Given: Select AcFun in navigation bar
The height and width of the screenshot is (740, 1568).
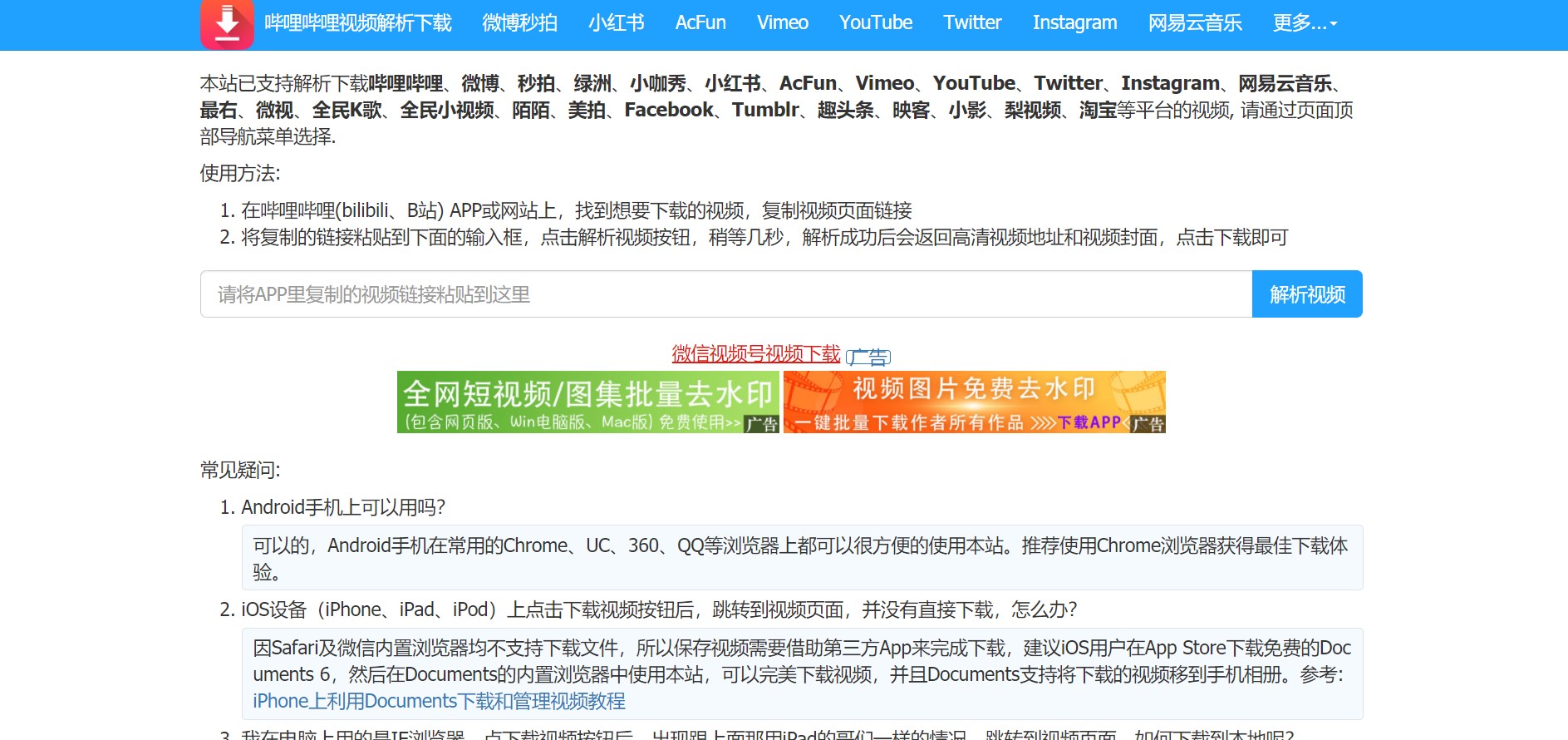Looking at the screenshot, I should (x=700, y=22).
